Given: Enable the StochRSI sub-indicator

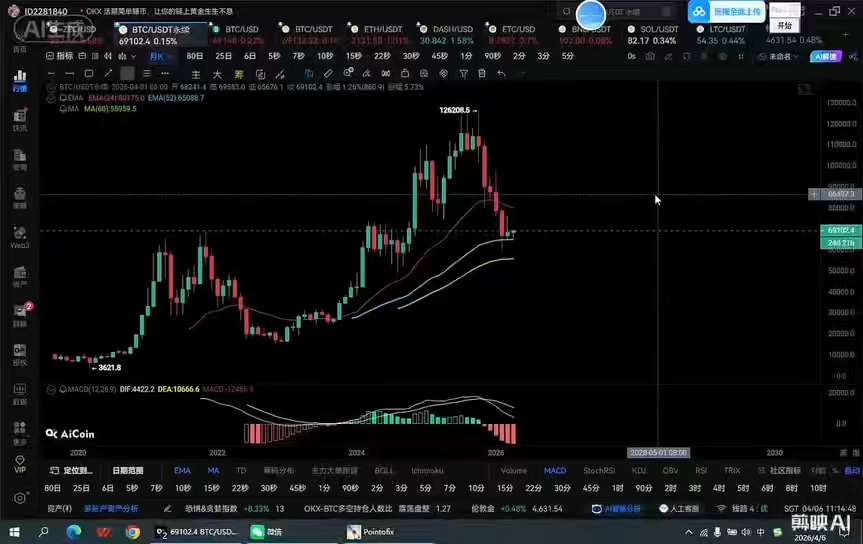Looking at the screenshot, I should (x=599, y=471).
